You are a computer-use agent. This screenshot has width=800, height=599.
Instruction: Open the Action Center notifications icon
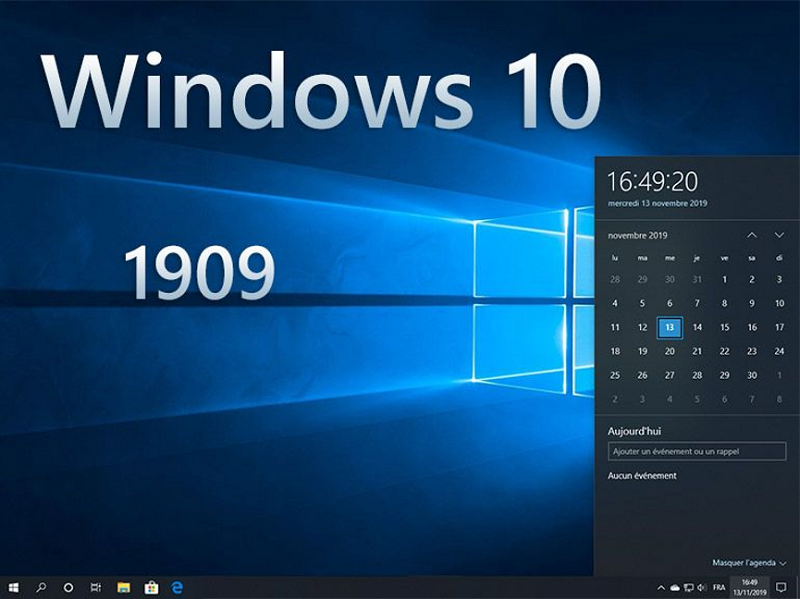pos(781,587)
